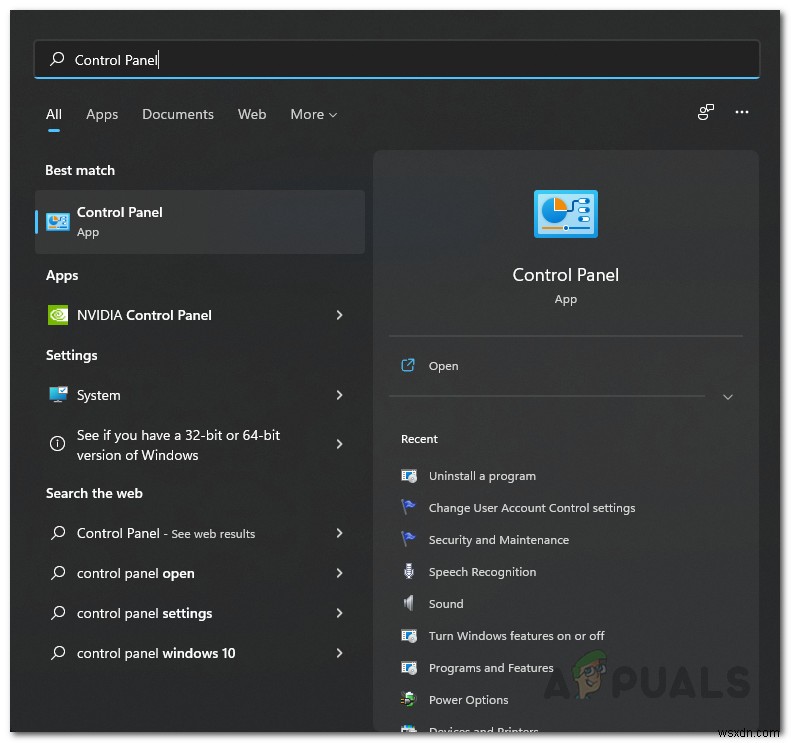
Task: Click the Power Options battery icon
Action: pos(408,700)
